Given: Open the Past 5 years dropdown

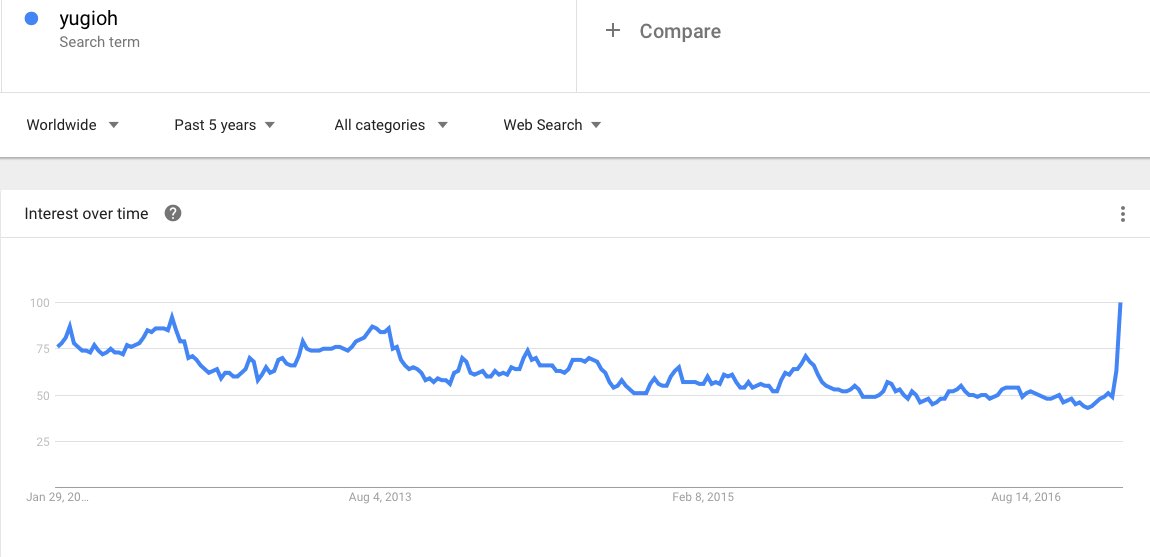Looking at the screenshot, I should click(x=224, y=125).
